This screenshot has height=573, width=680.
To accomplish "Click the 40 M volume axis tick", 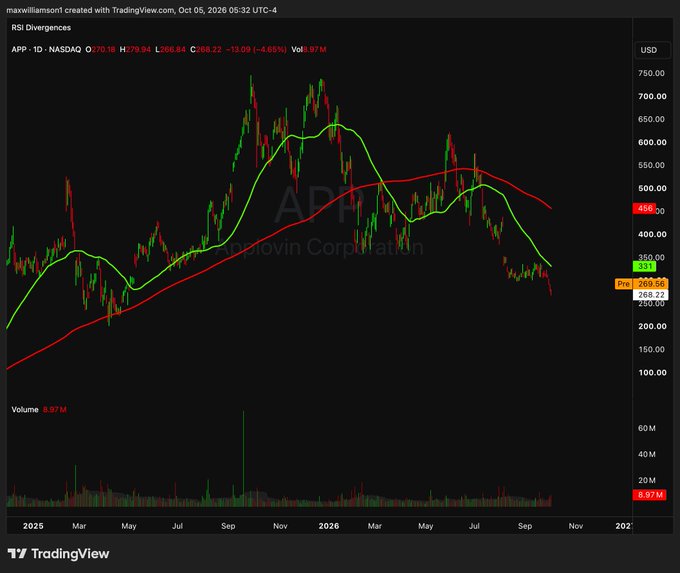I will (x=647, y=454).
